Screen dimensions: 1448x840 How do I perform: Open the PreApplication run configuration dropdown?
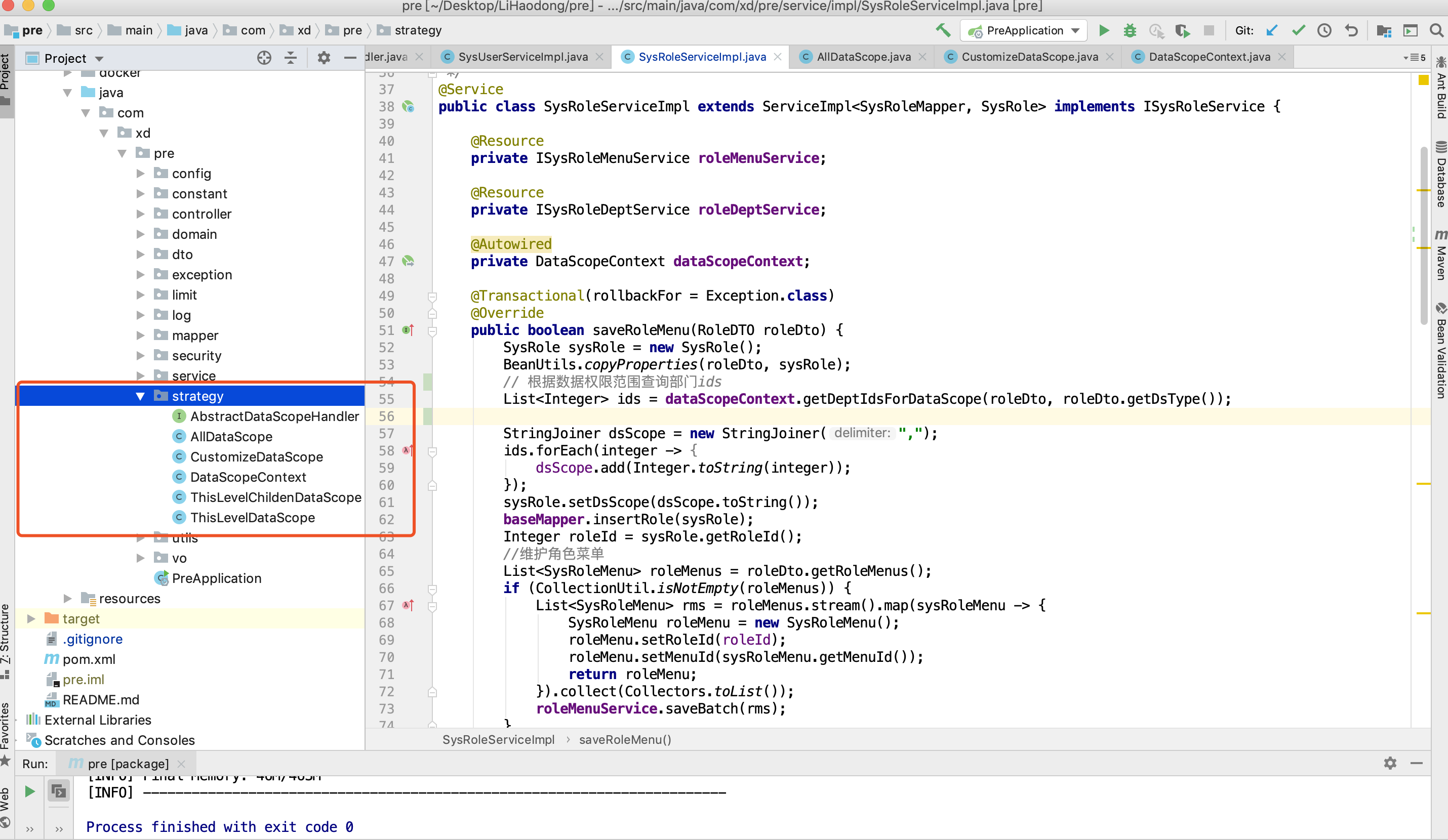1076,30
